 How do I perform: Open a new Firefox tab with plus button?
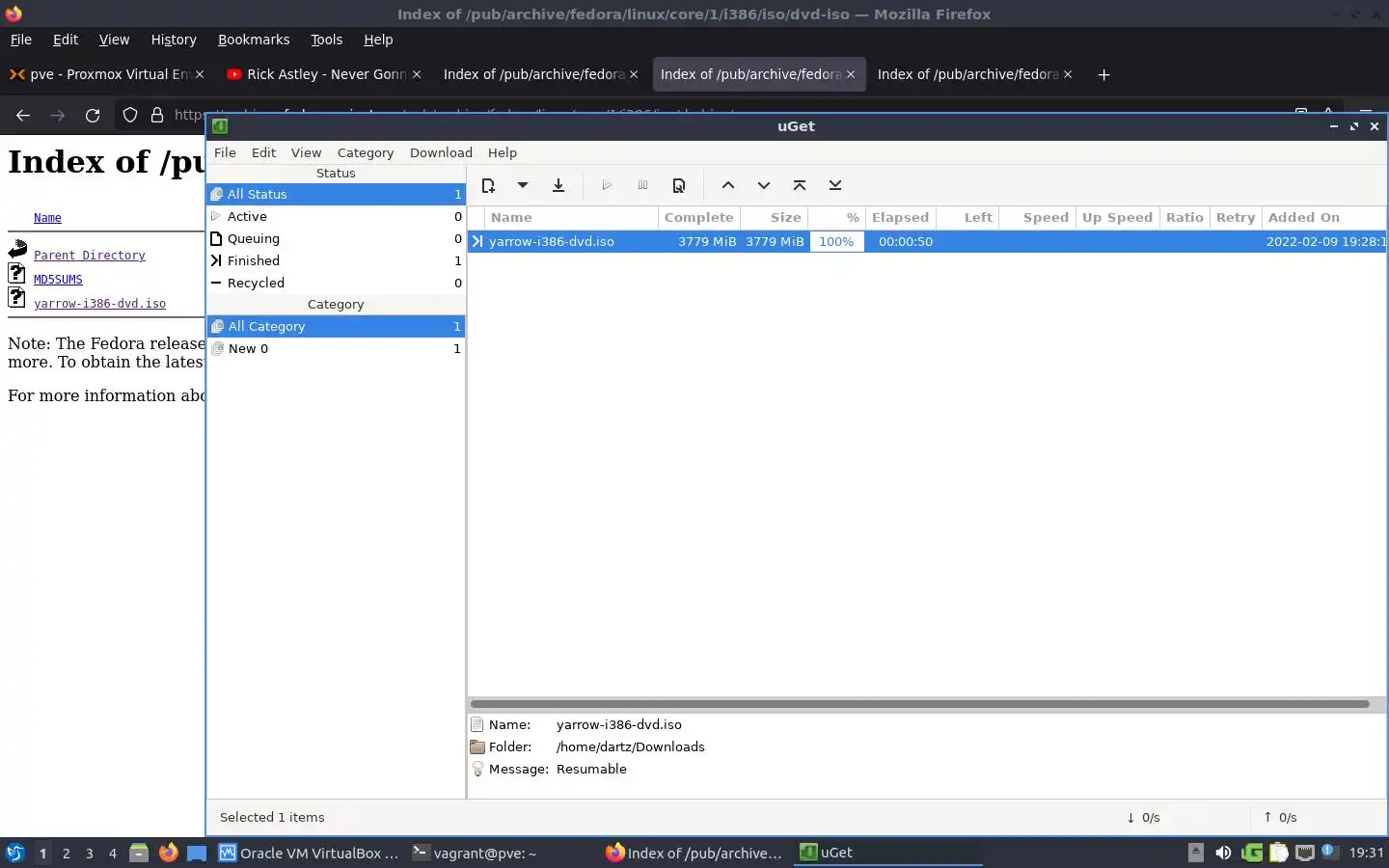[1104, 74]
